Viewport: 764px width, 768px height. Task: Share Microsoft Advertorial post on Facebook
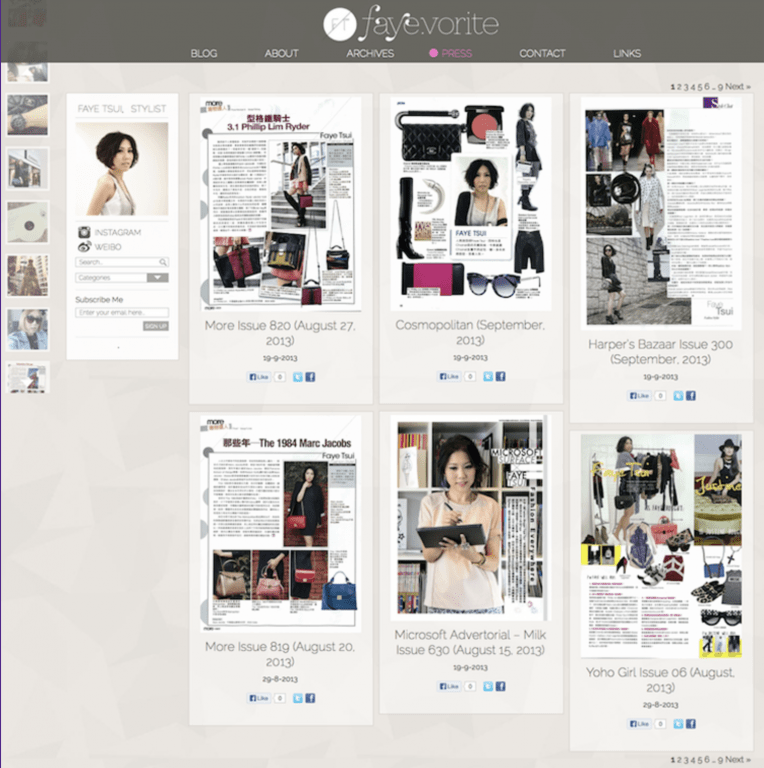coord(500,686)
